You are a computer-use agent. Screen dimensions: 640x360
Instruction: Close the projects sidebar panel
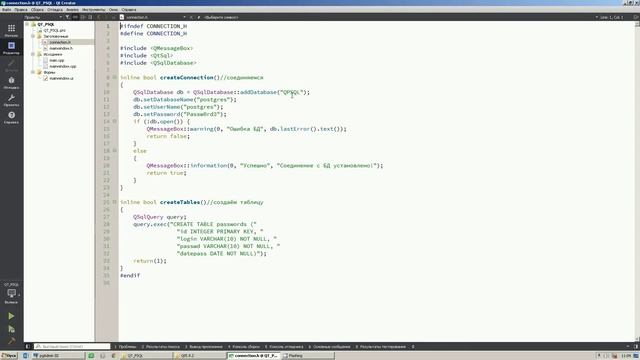(90, 17)
